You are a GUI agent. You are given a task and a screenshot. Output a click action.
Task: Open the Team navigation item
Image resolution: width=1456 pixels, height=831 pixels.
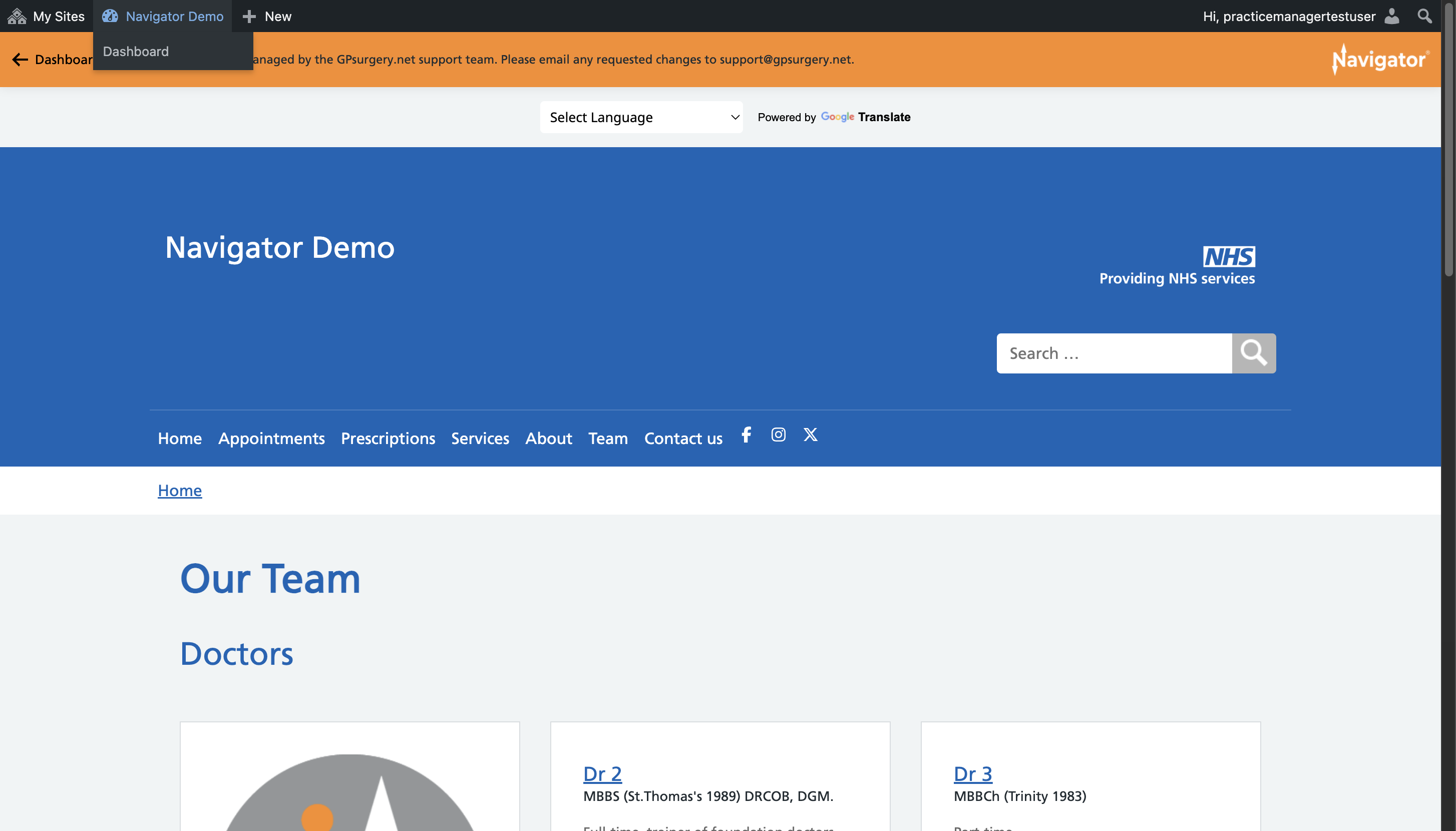tap(608, 439)
